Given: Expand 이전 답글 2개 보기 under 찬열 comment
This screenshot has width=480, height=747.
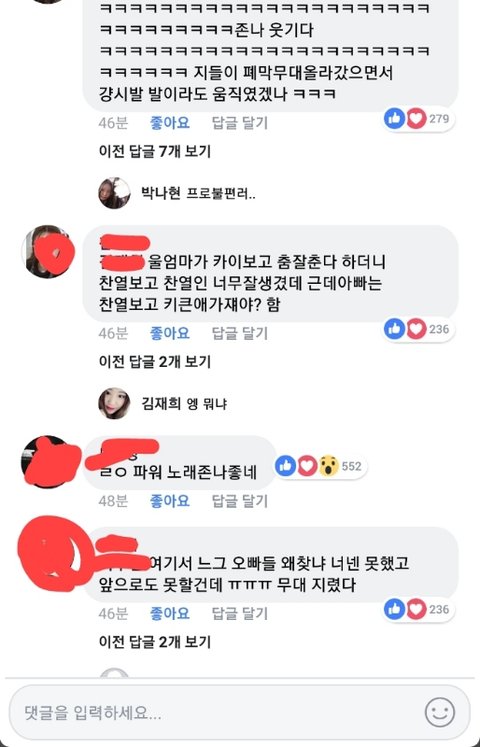Looking at the screenshot, I should (x=155, y=362).
